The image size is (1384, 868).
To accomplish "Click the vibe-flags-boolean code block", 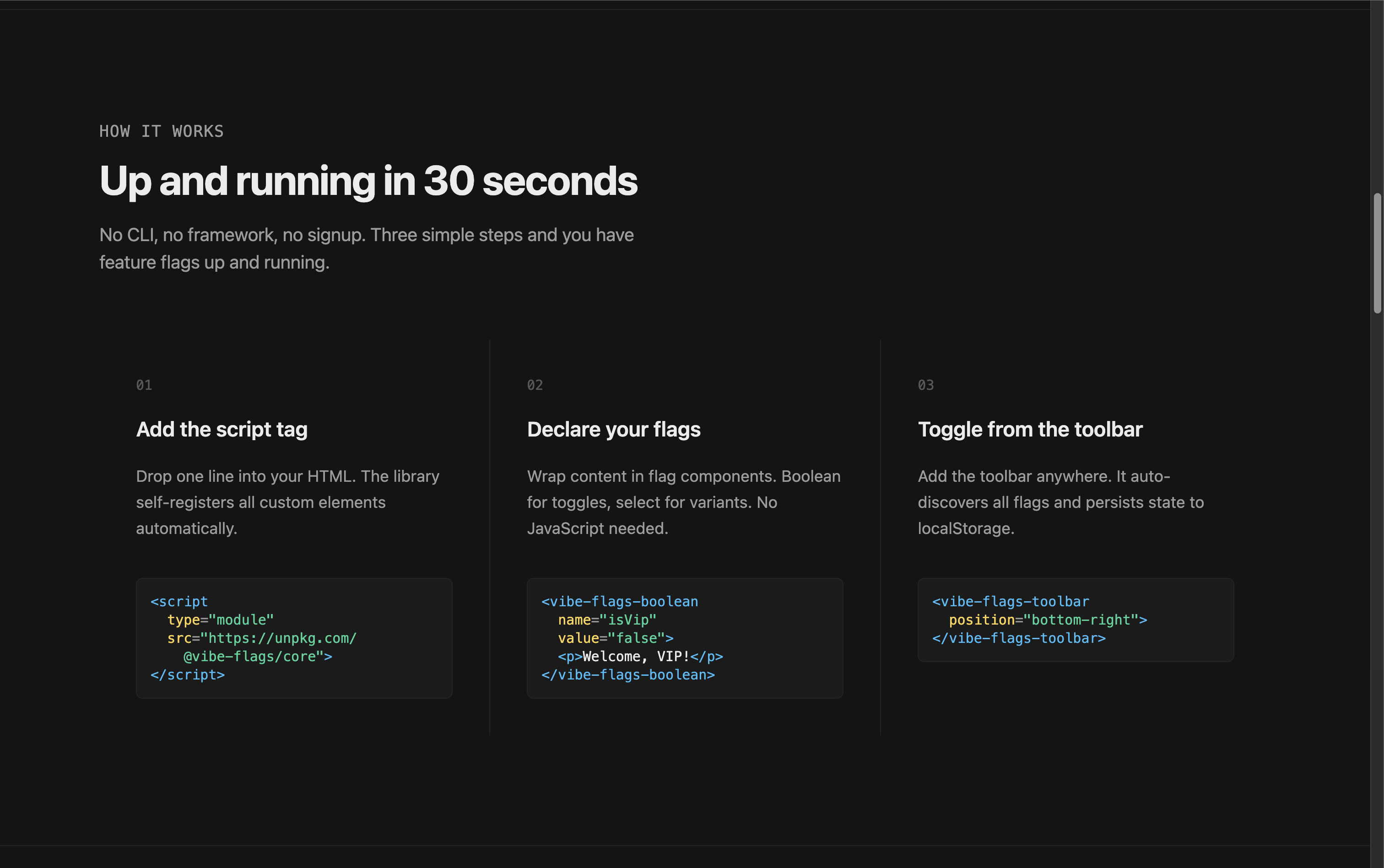I will pos(684,638).
